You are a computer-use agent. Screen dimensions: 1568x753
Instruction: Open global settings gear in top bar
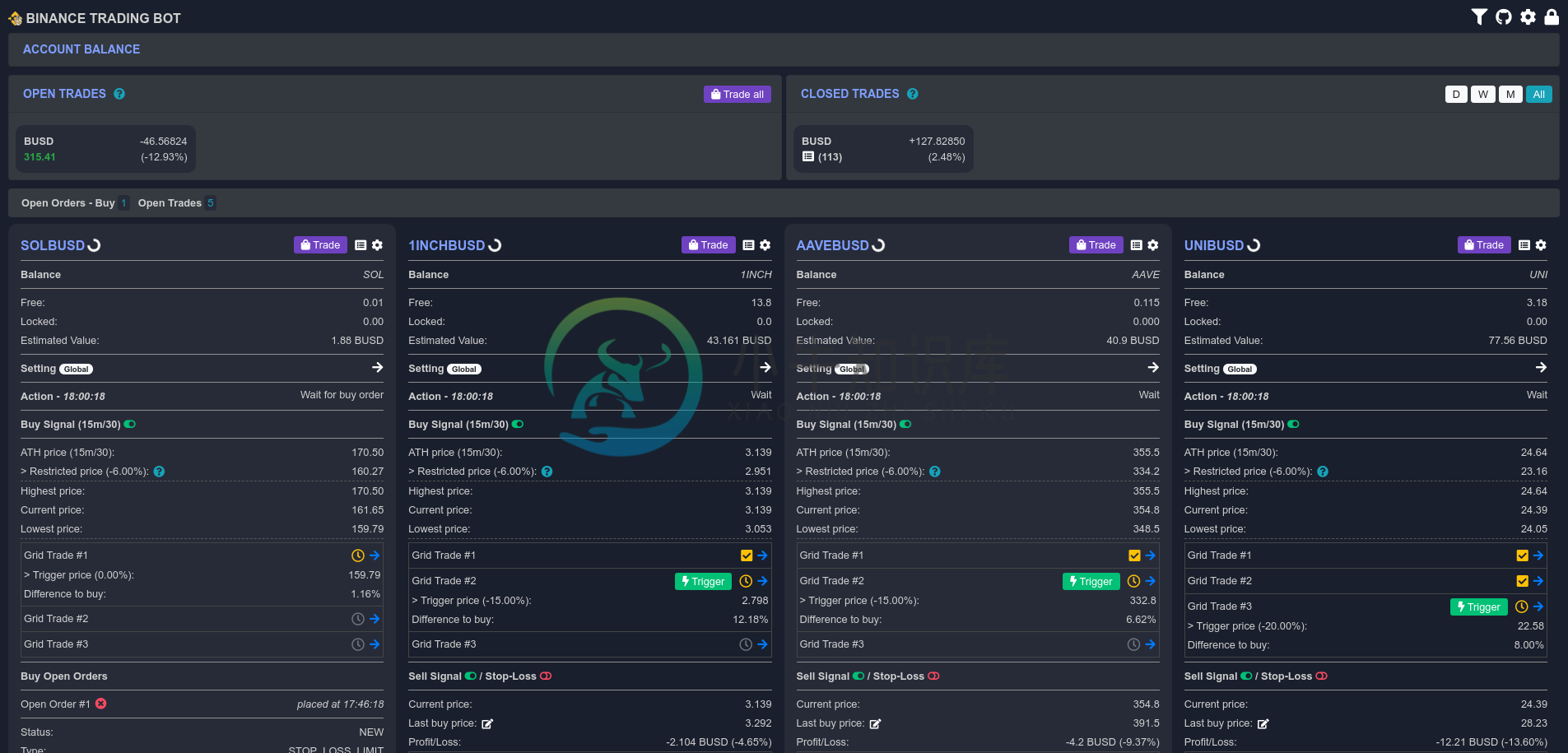[1528, 17]
